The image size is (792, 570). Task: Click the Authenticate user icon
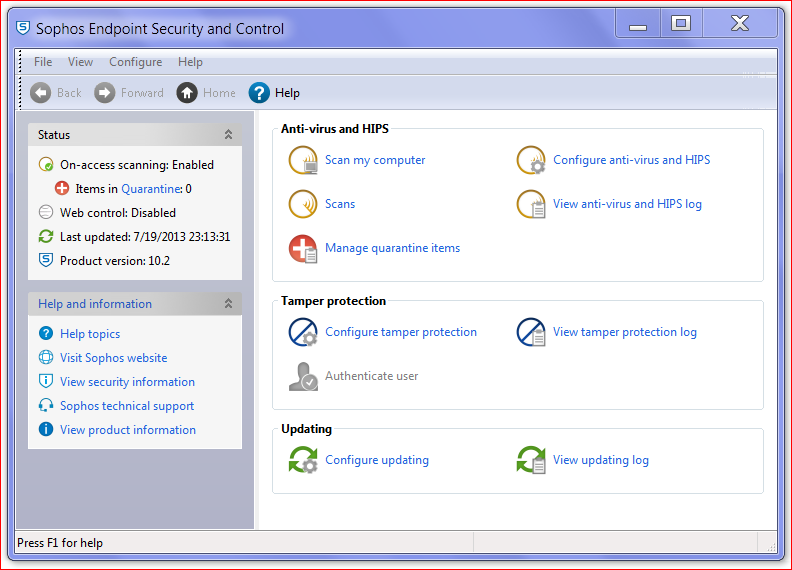point(303,376)
